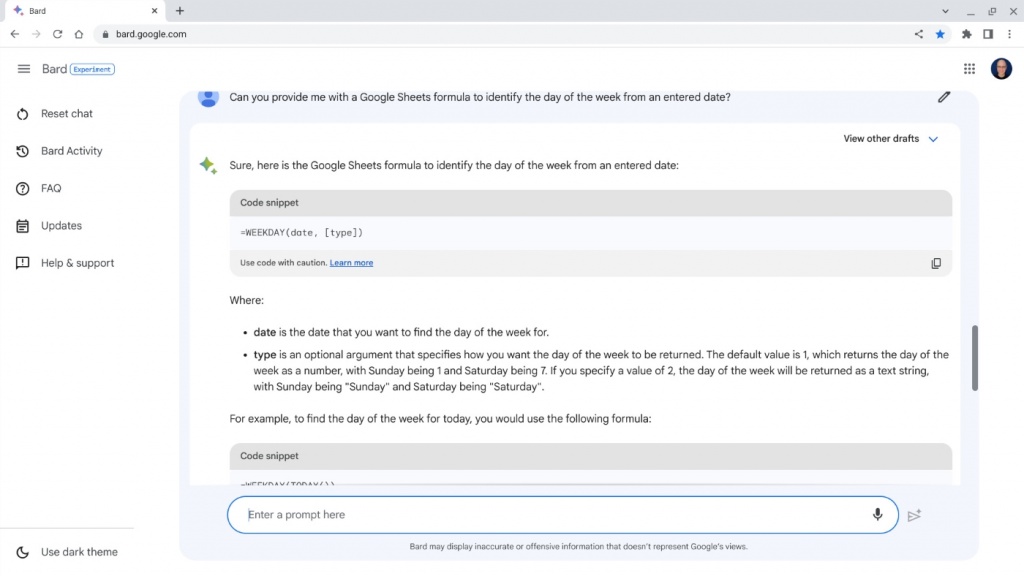The image size is (1024, 576).
Task: Open browser side panel
Action: (988, 34)
